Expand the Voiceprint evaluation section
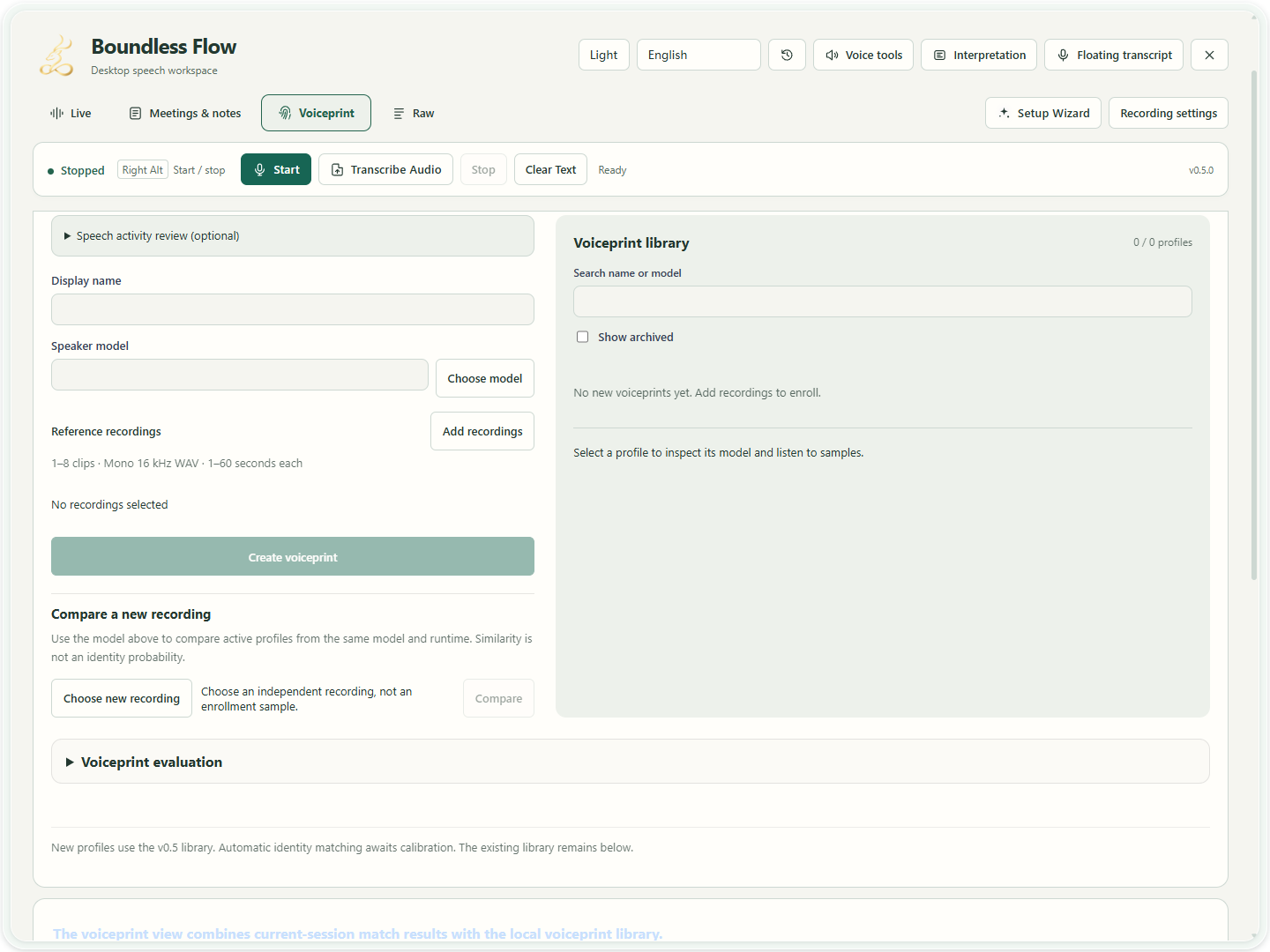The image size is (1270, 952). tap(631, 762)
